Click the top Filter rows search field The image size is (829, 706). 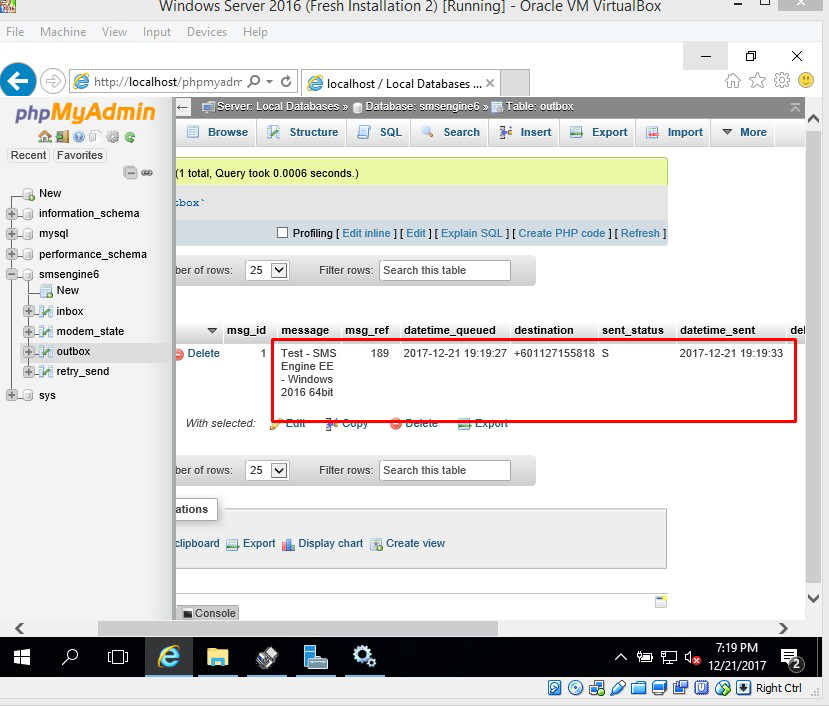[x=444, y=270]
